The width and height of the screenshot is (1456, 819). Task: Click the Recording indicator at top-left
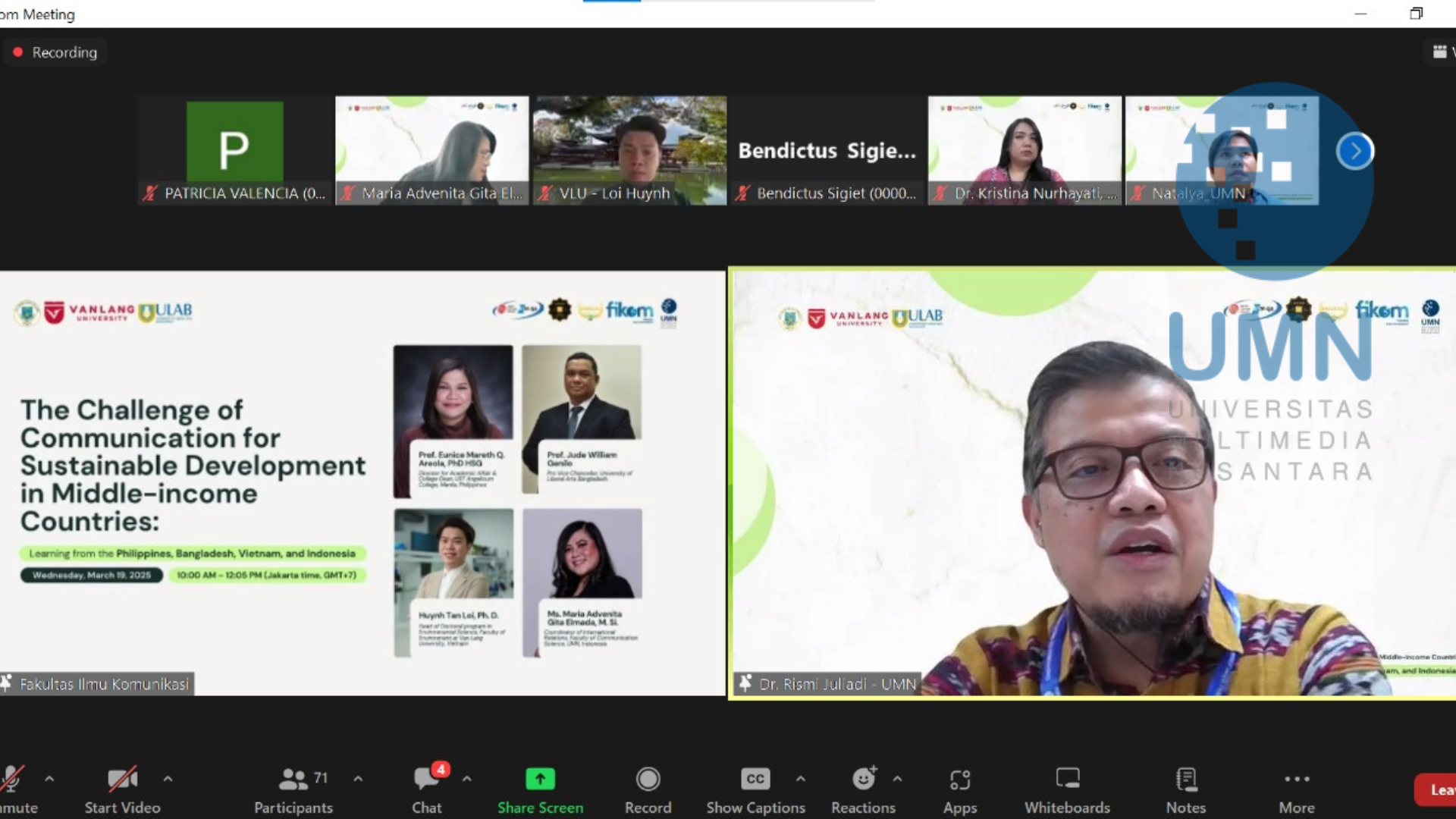(55, 52)
